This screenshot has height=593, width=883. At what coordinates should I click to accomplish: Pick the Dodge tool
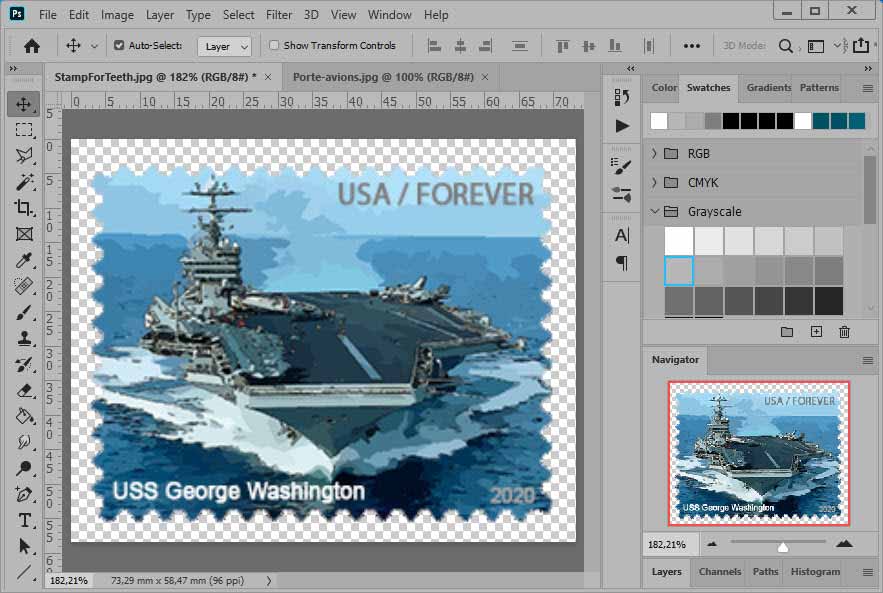click(24, 468)
